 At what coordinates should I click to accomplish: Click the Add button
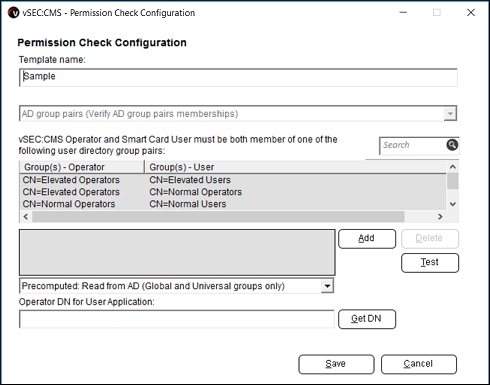(x=367, y=238)
